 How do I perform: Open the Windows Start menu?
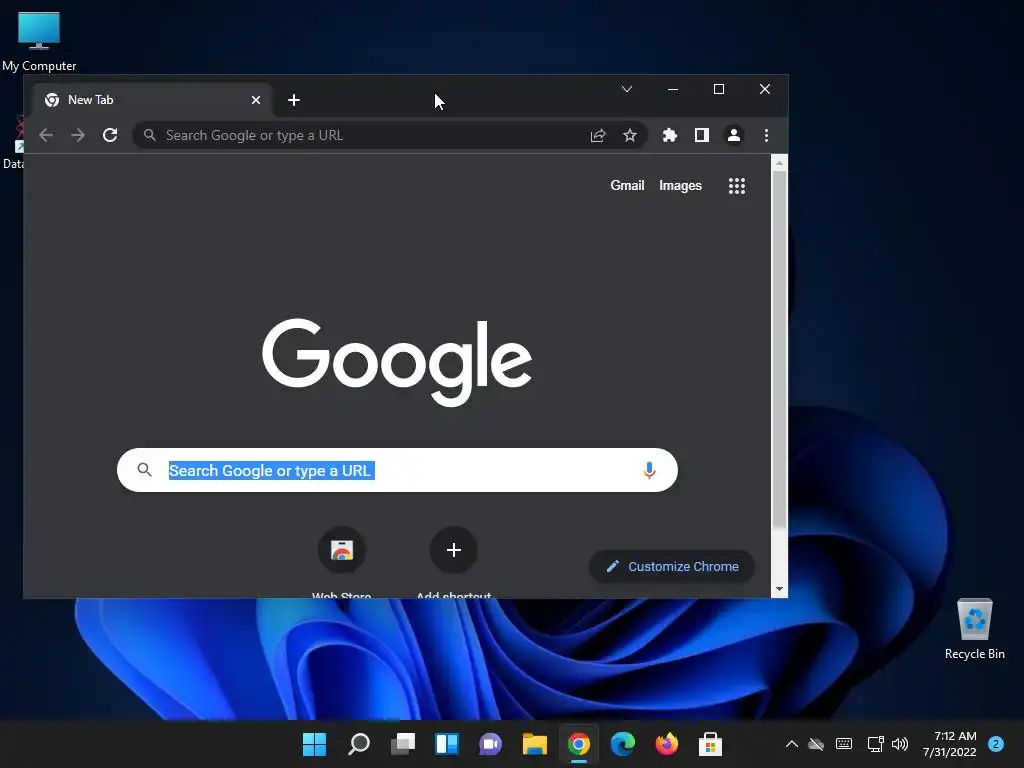point(314,744)
